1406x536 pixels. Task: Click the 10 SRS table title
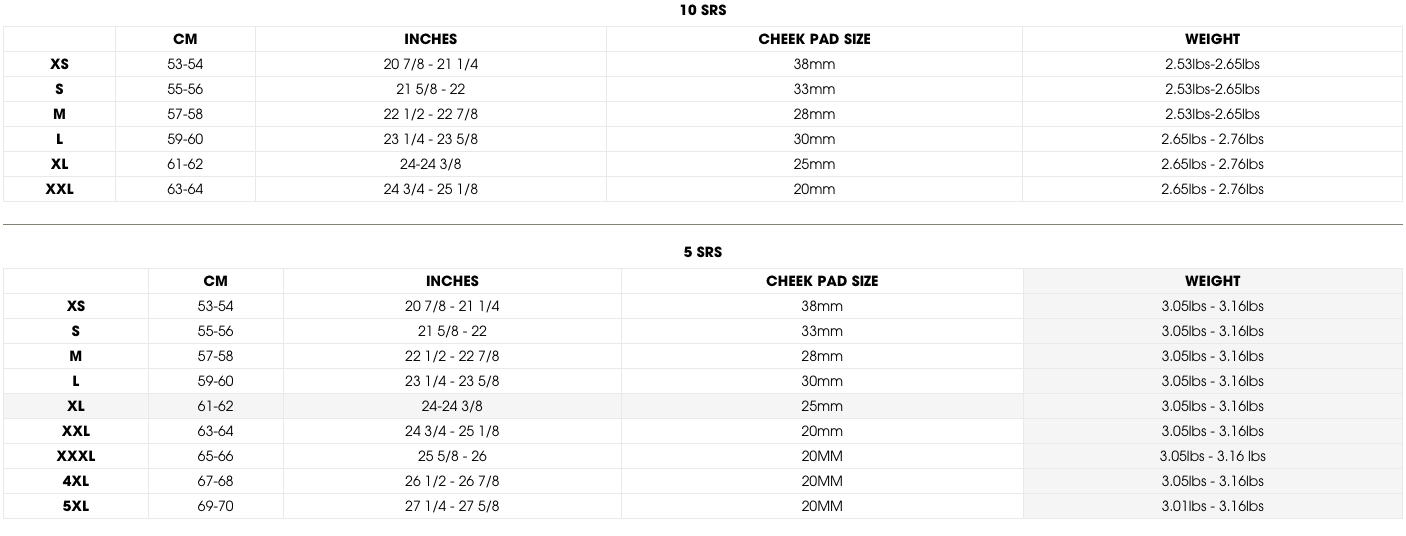pyautogui.click(x=702, y=10)
